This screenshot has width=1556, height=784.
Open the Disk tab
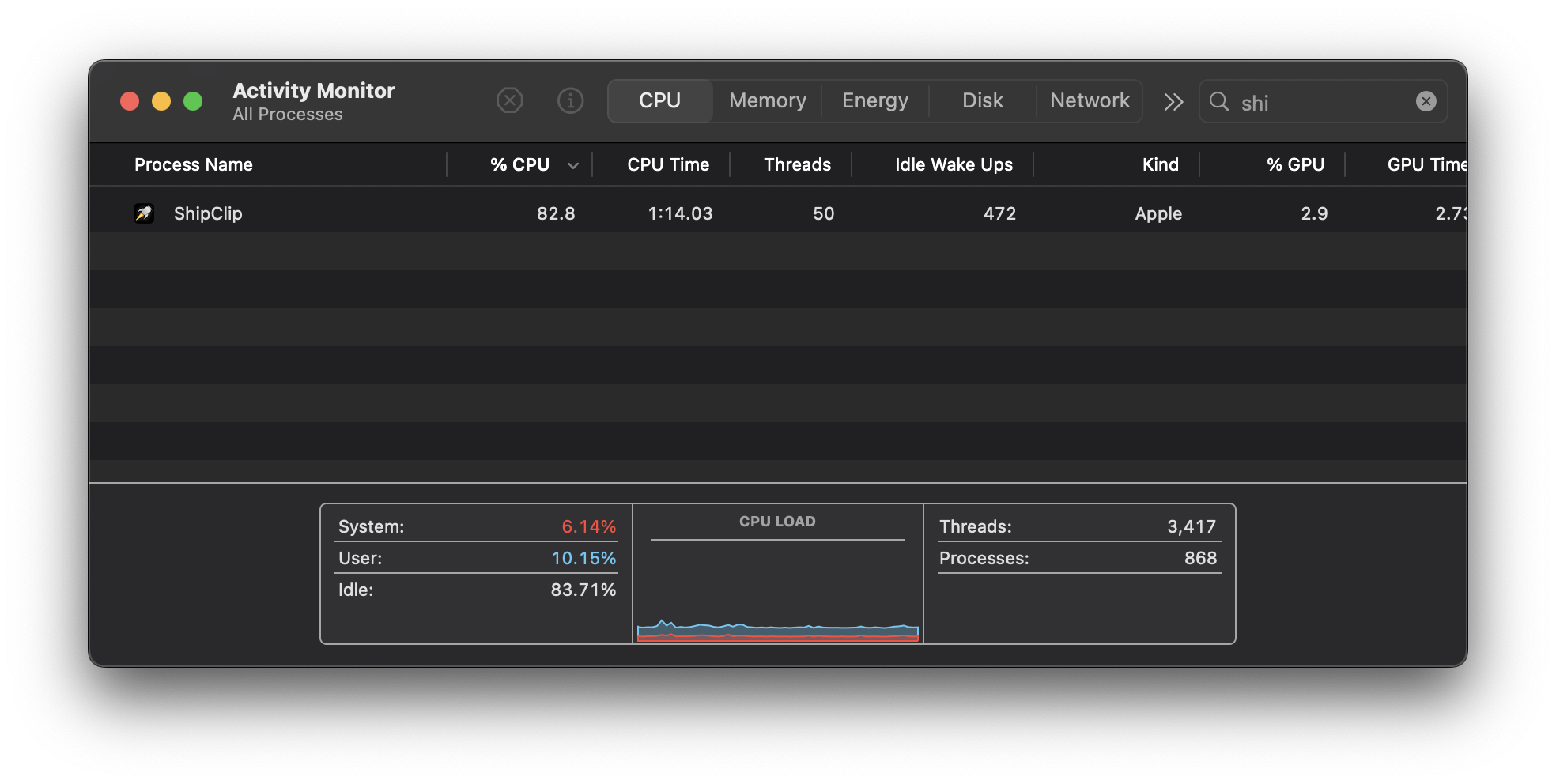(x=982, y=101)
